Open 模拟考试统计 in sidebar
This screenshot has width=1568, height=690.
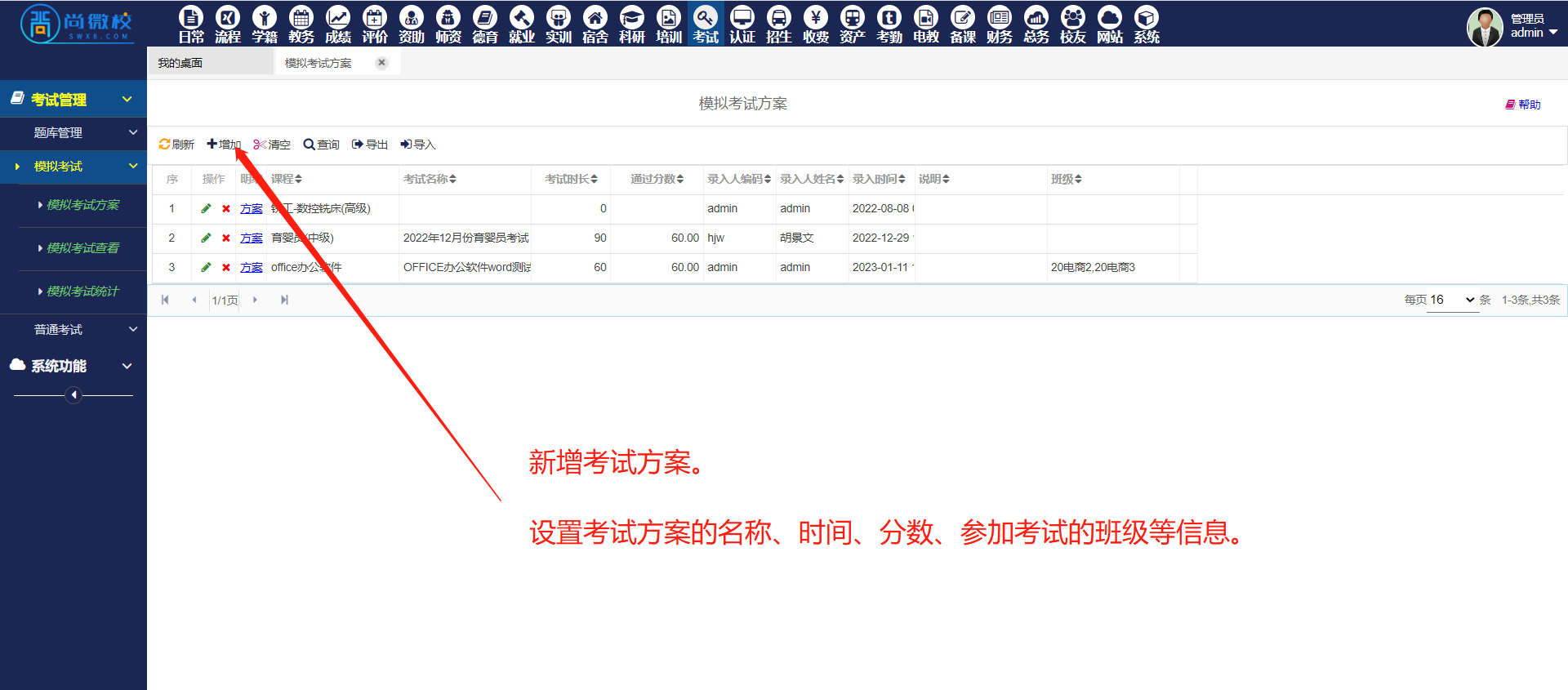click(82, 292)
